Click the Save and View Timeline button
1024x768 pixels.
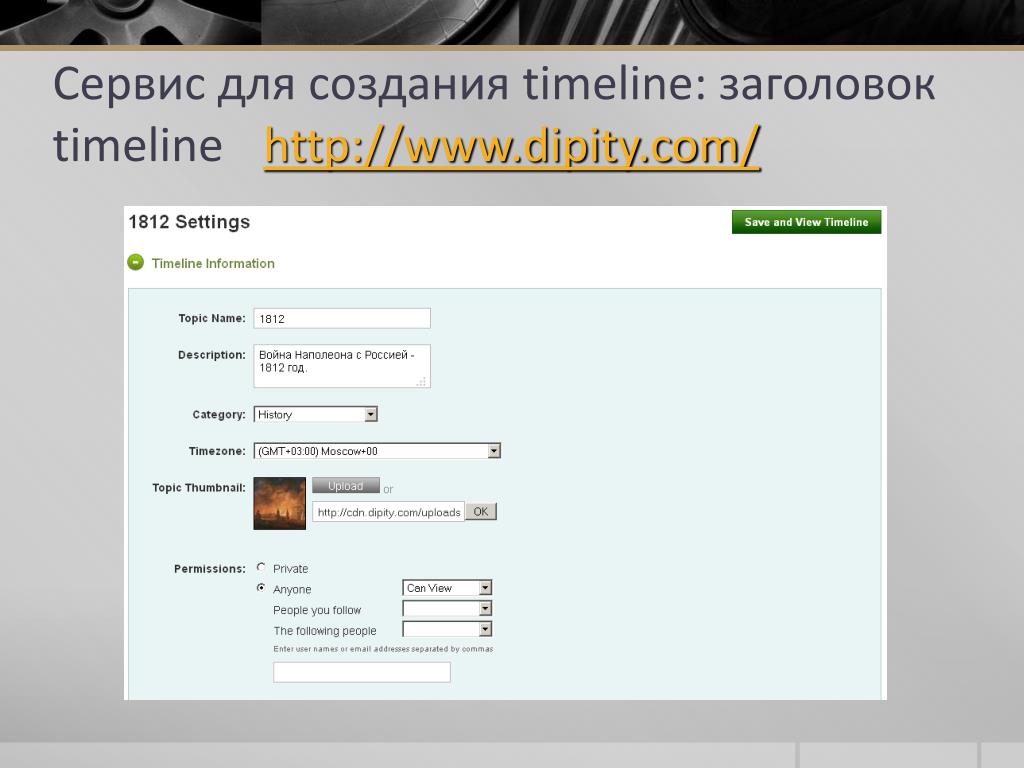(806, 222)
